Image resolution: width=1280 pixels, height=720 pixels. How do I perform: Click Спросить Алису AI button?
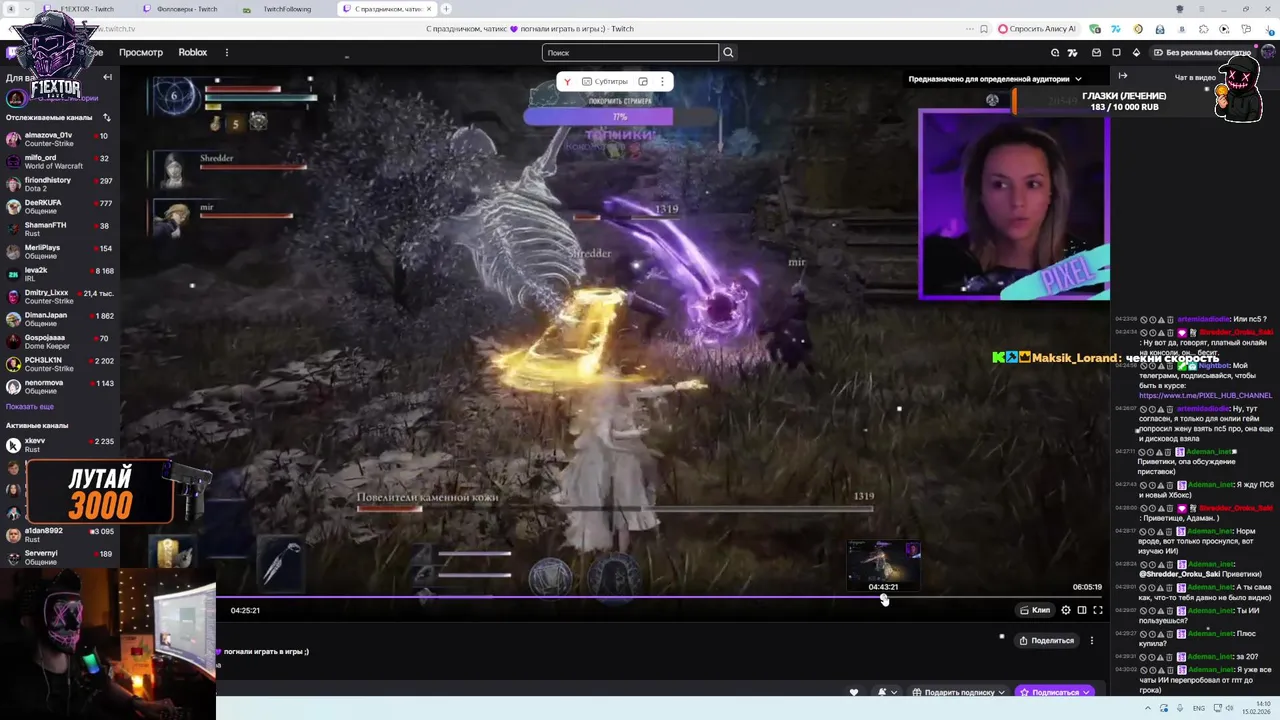(x=1037, y=29)
